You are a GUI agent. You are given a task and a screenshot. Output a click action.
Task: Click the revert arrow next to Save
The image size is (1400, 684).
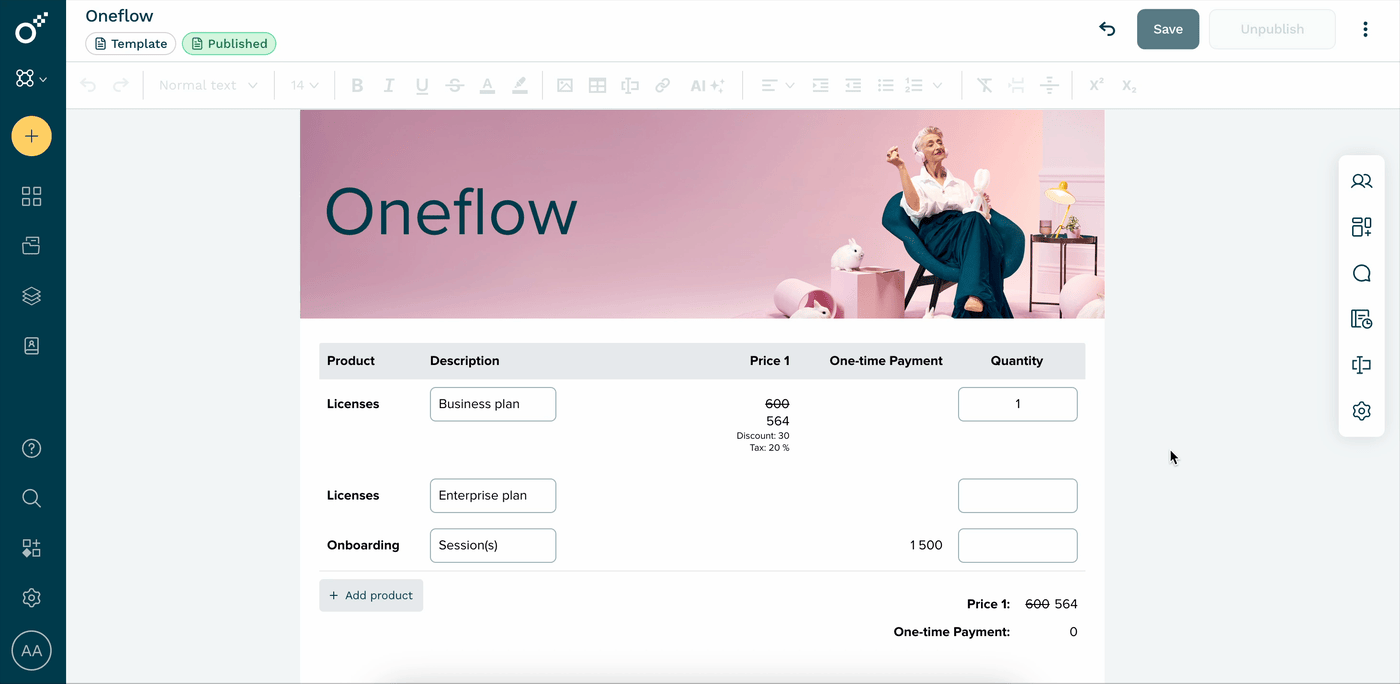1107,29
